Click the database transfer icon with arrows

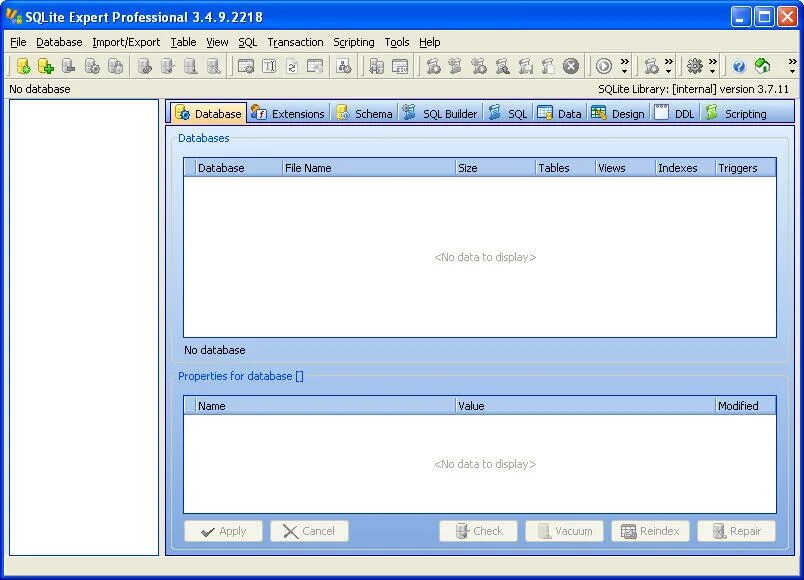pos(376,66)
